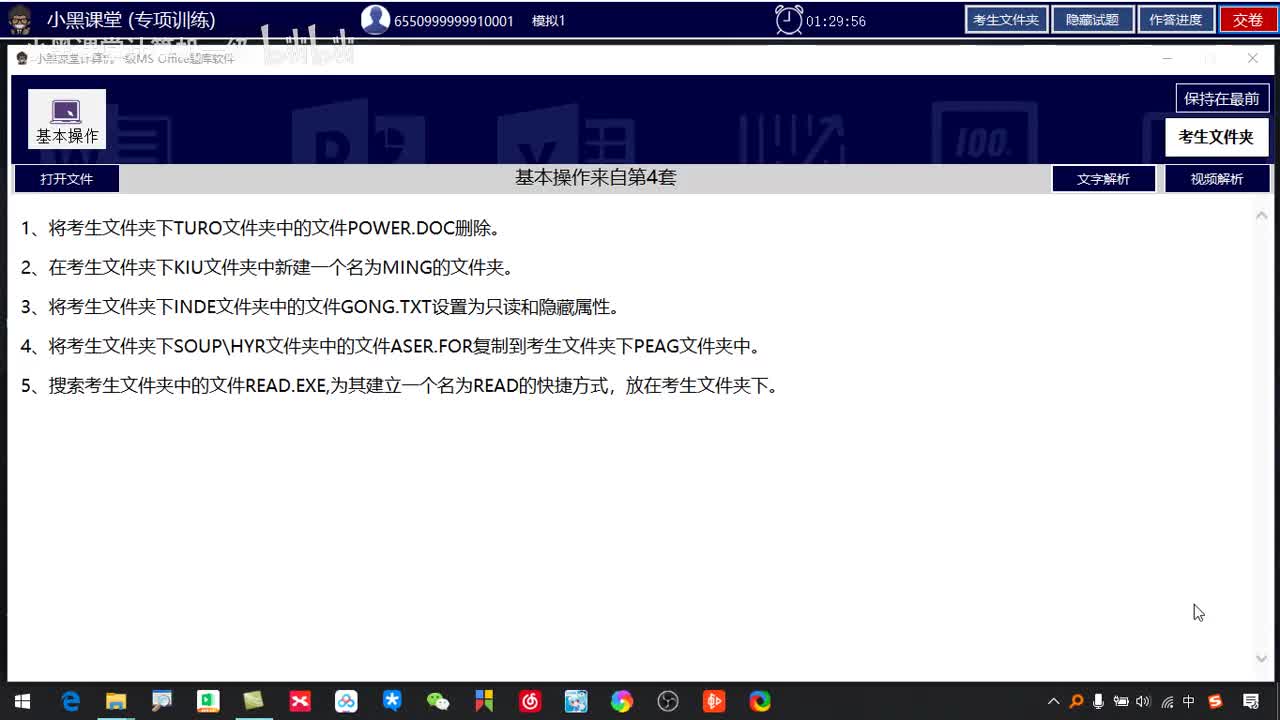Minimize the 小黑课堂 question window
Image resolution: width=1280 pixels, height=720 pixels.
point(1167,59)
